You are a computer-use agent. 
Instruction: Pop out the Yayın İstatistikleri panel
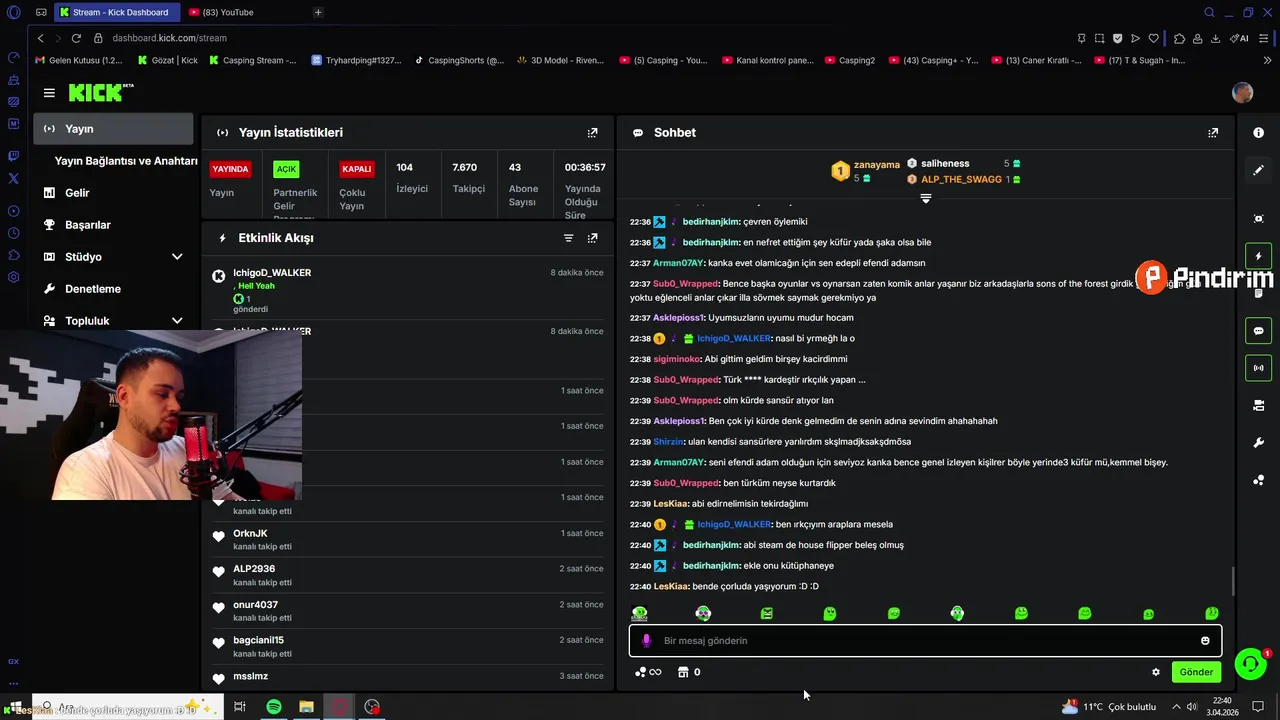(x=592, y=132)
